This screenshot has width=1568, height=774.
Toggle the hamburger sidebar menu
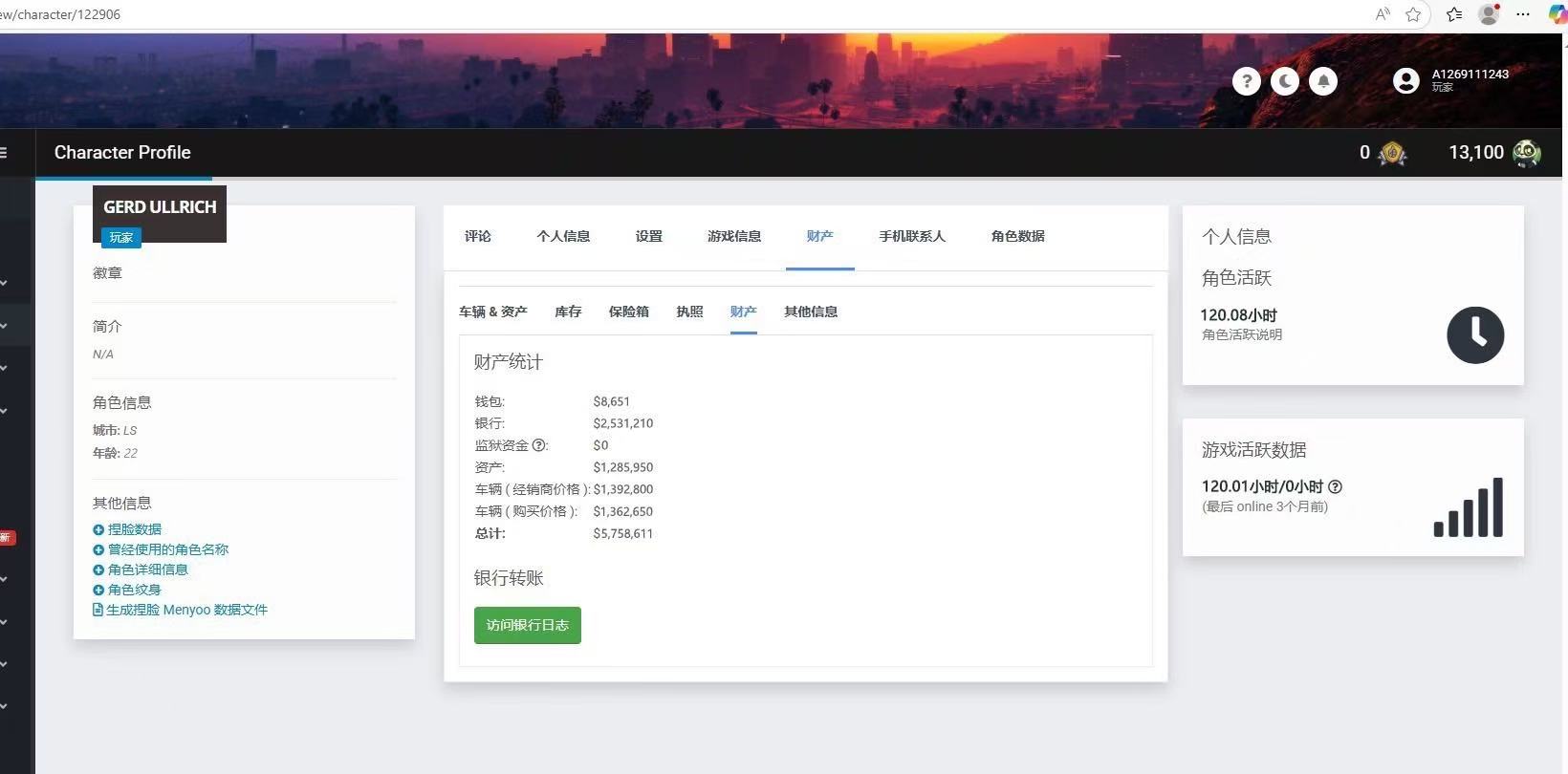[x=4, y=153]
